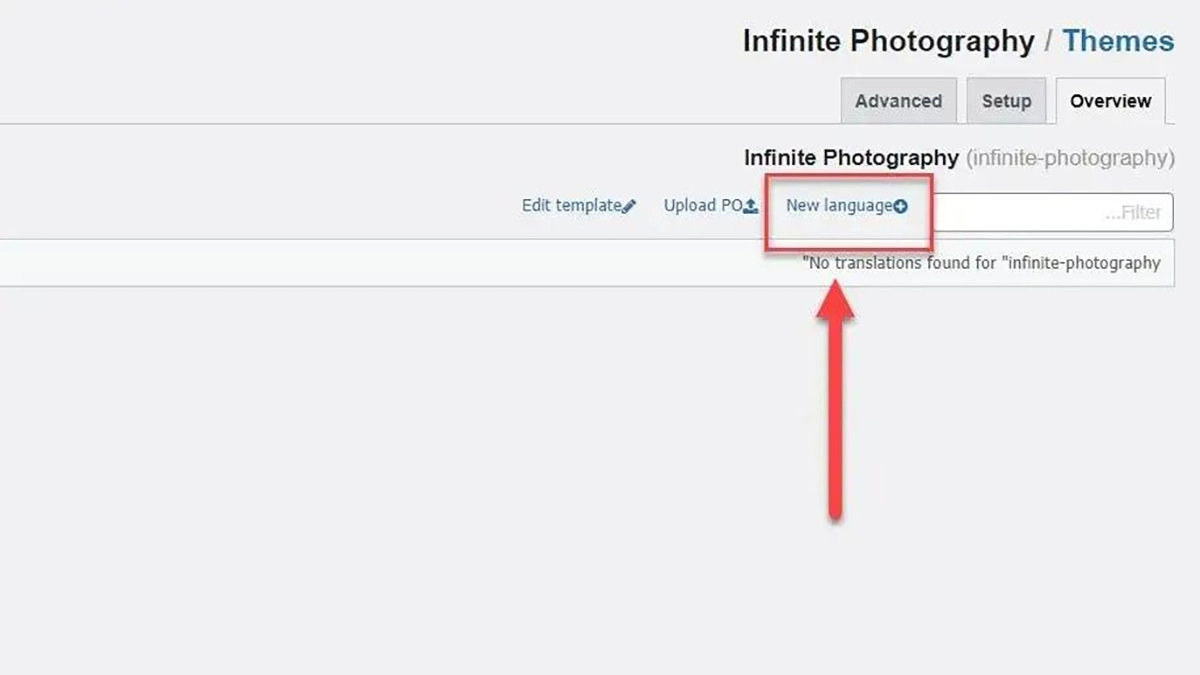This screenshot has width=1200, height=675.
Task: Click the large Infinite Photography page title
Action: 888,42
